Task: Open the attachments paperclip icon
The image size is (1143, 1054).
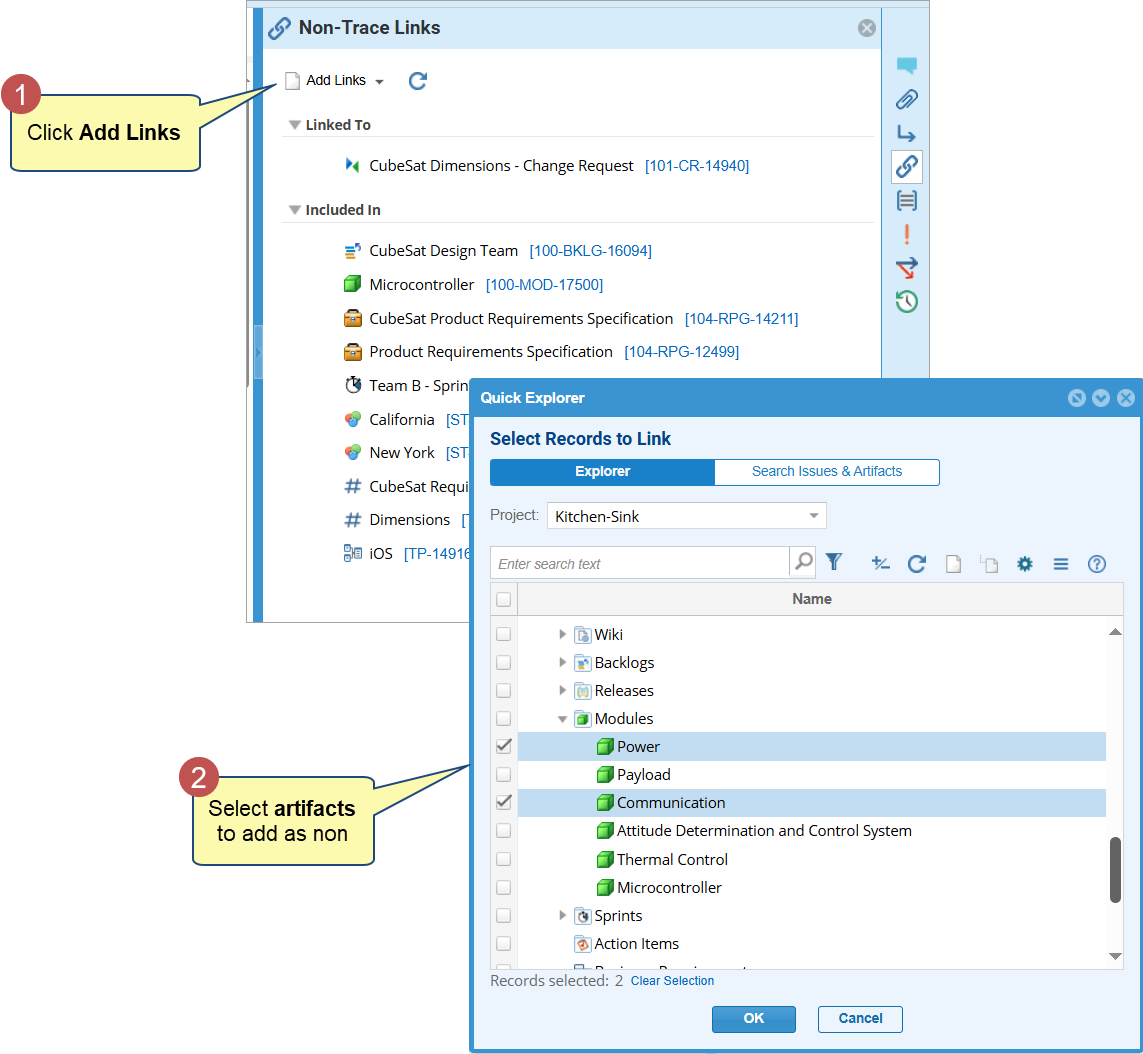Action: [906, 99]
